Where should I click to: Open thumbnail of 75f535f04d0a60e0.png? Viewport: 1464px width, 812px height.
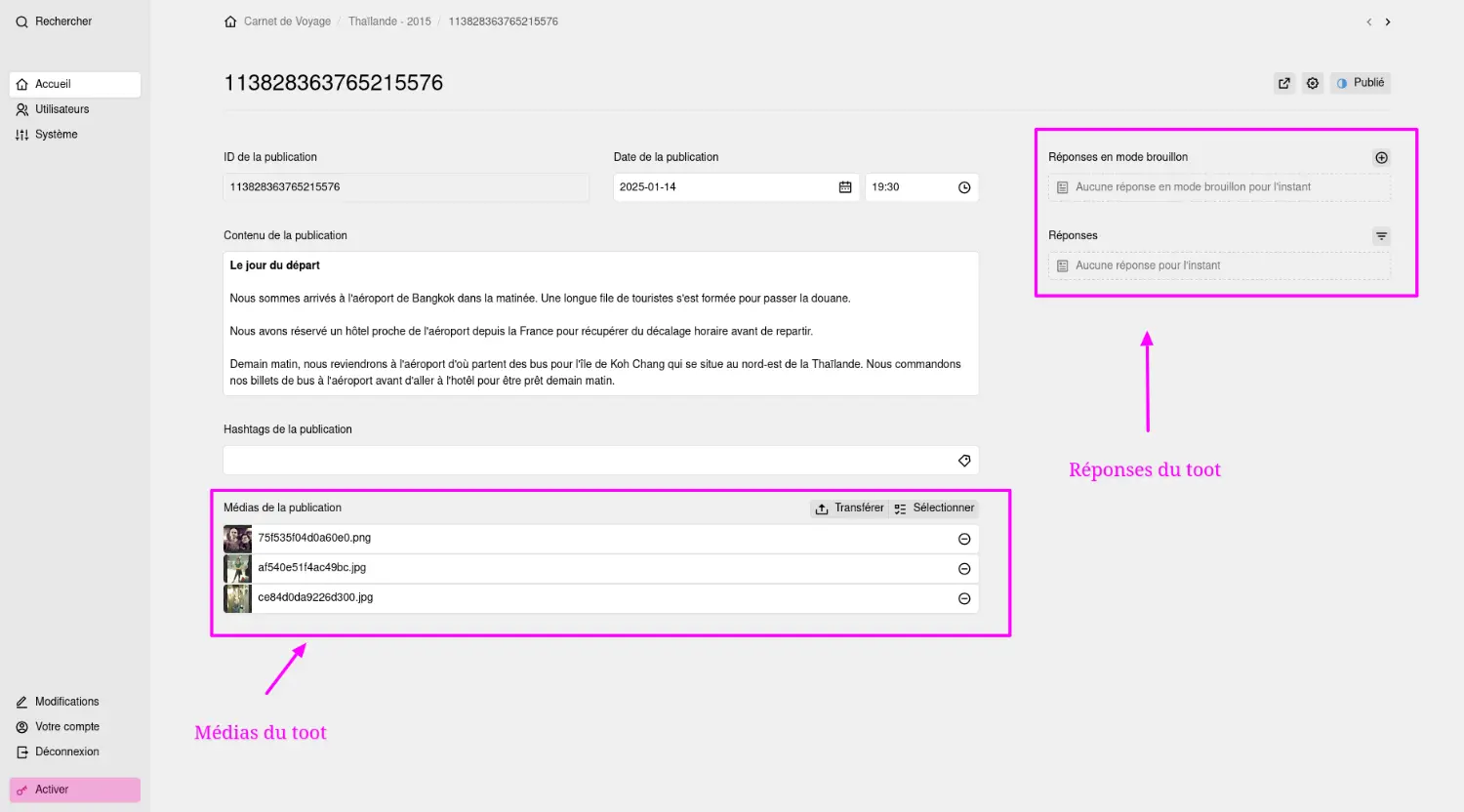click(237, 539)
